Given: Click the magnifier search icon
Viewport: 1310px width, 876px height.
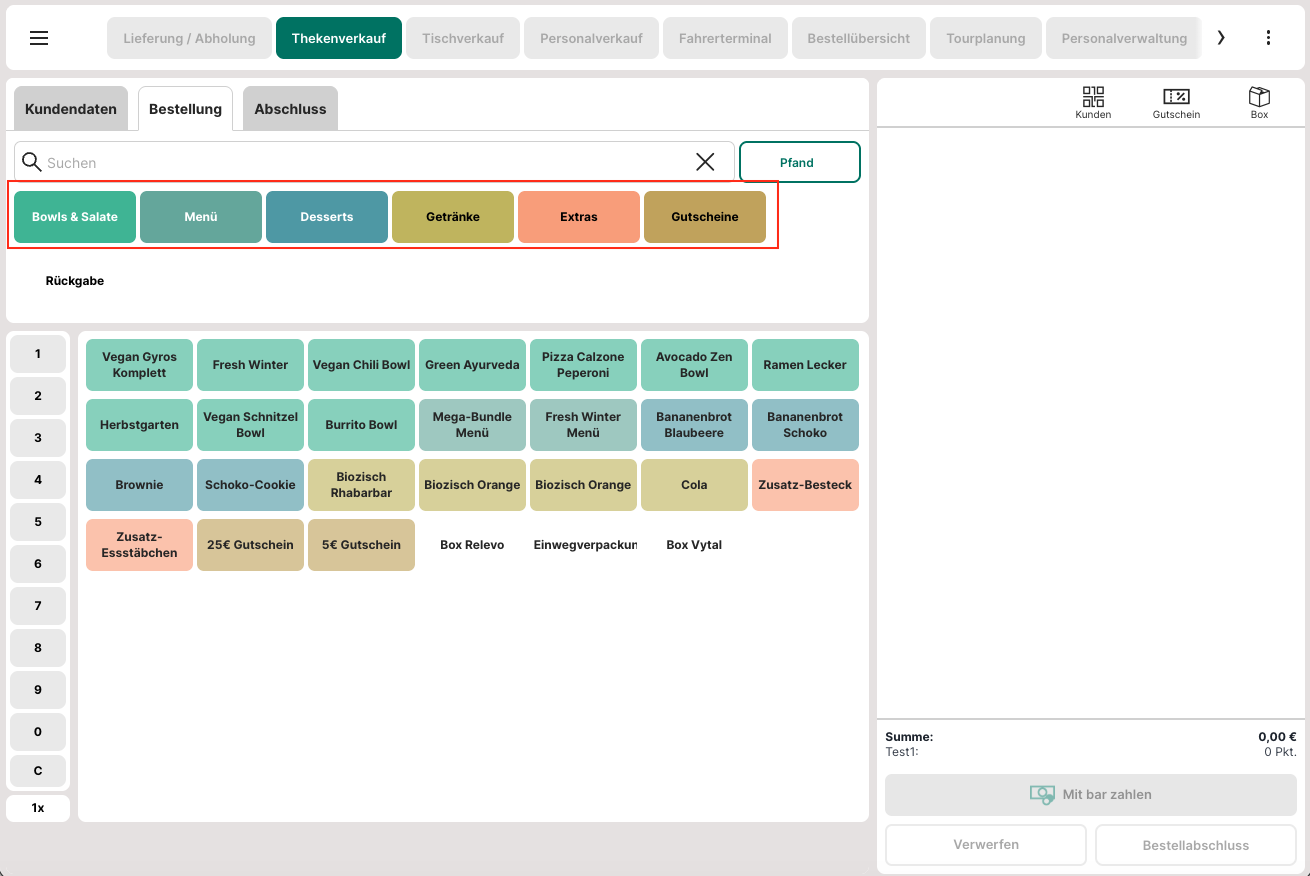Looking at the screenshot, I should point(32,162).
